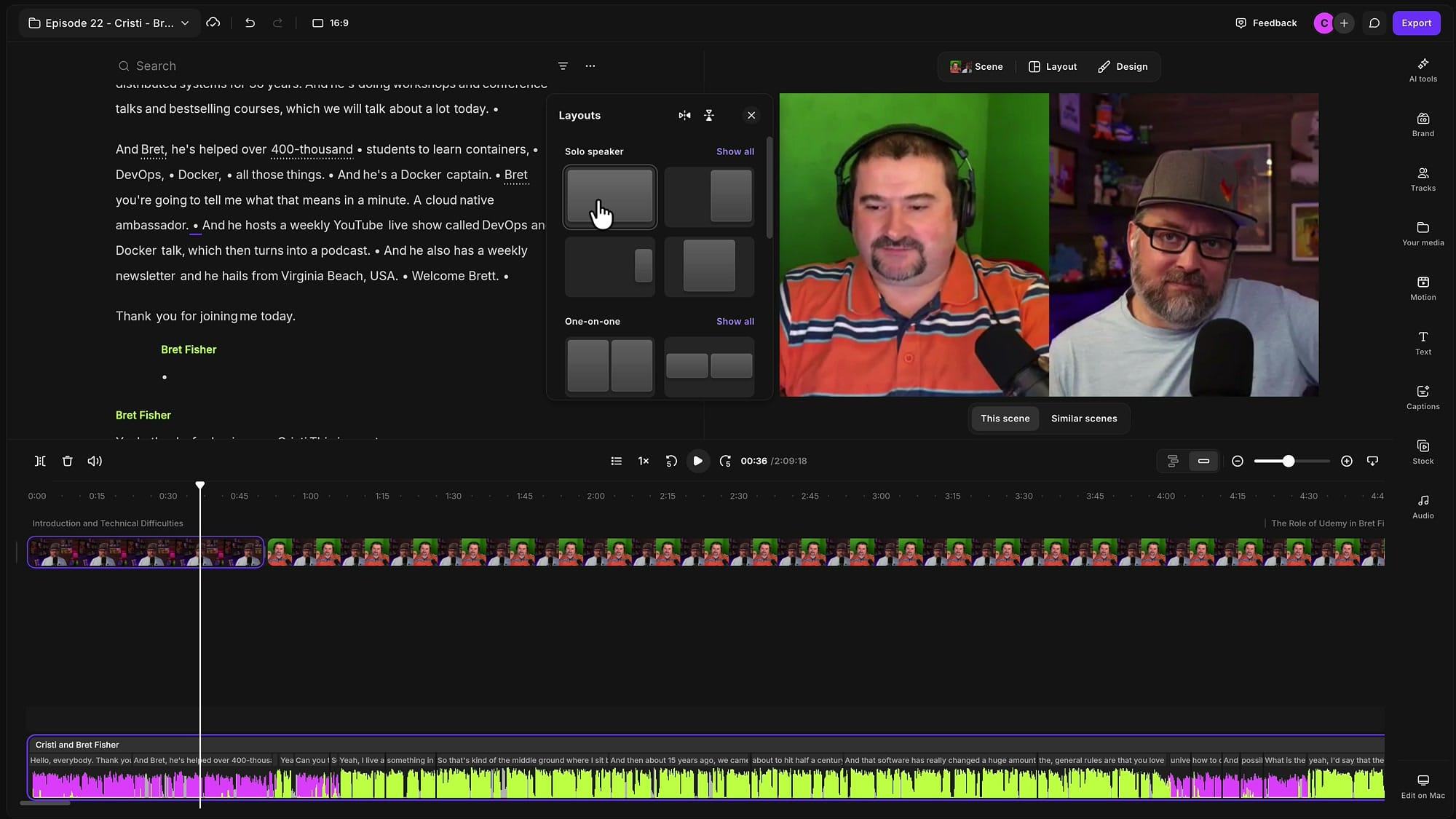Screen dimensions: 1456x819
Task: Click the Feedback button
Action: point(1266,23)
